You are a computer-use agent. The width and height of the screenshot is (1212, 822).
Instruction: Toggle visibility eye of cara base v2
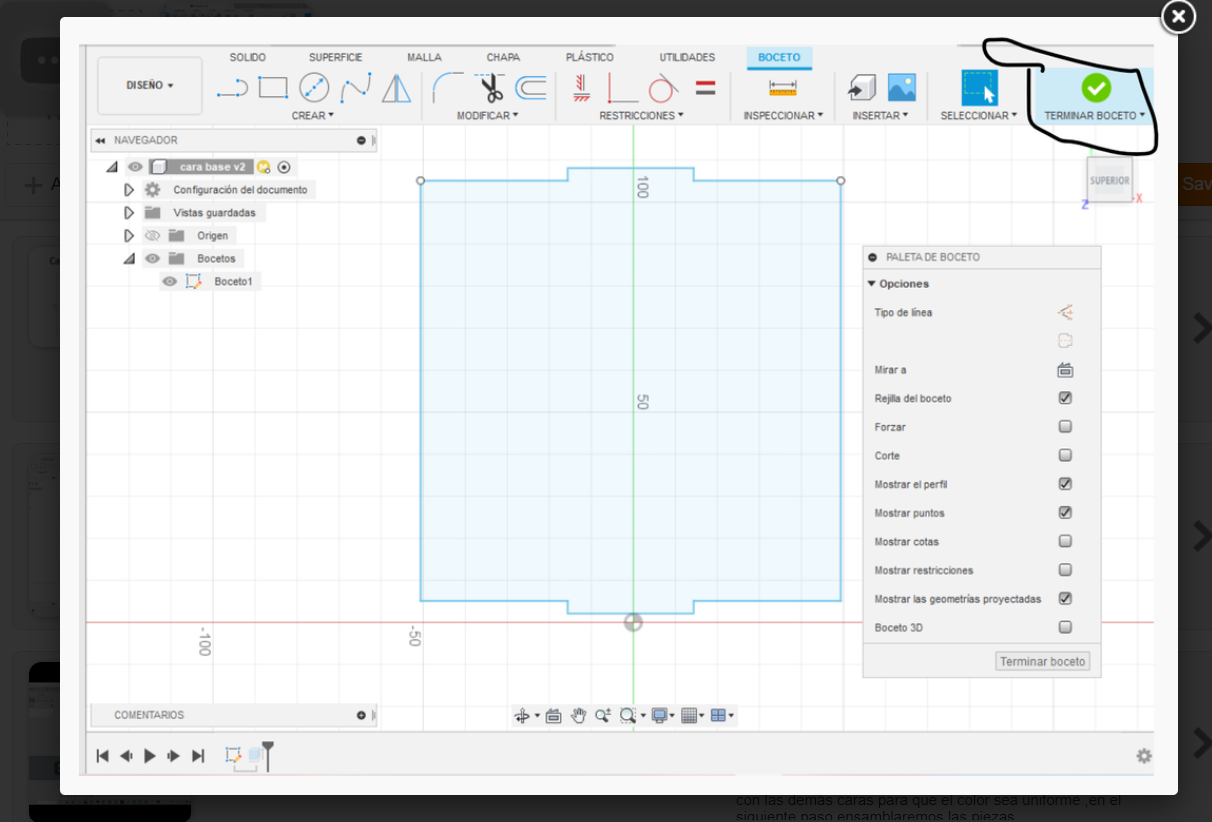[x=135, y=167]
